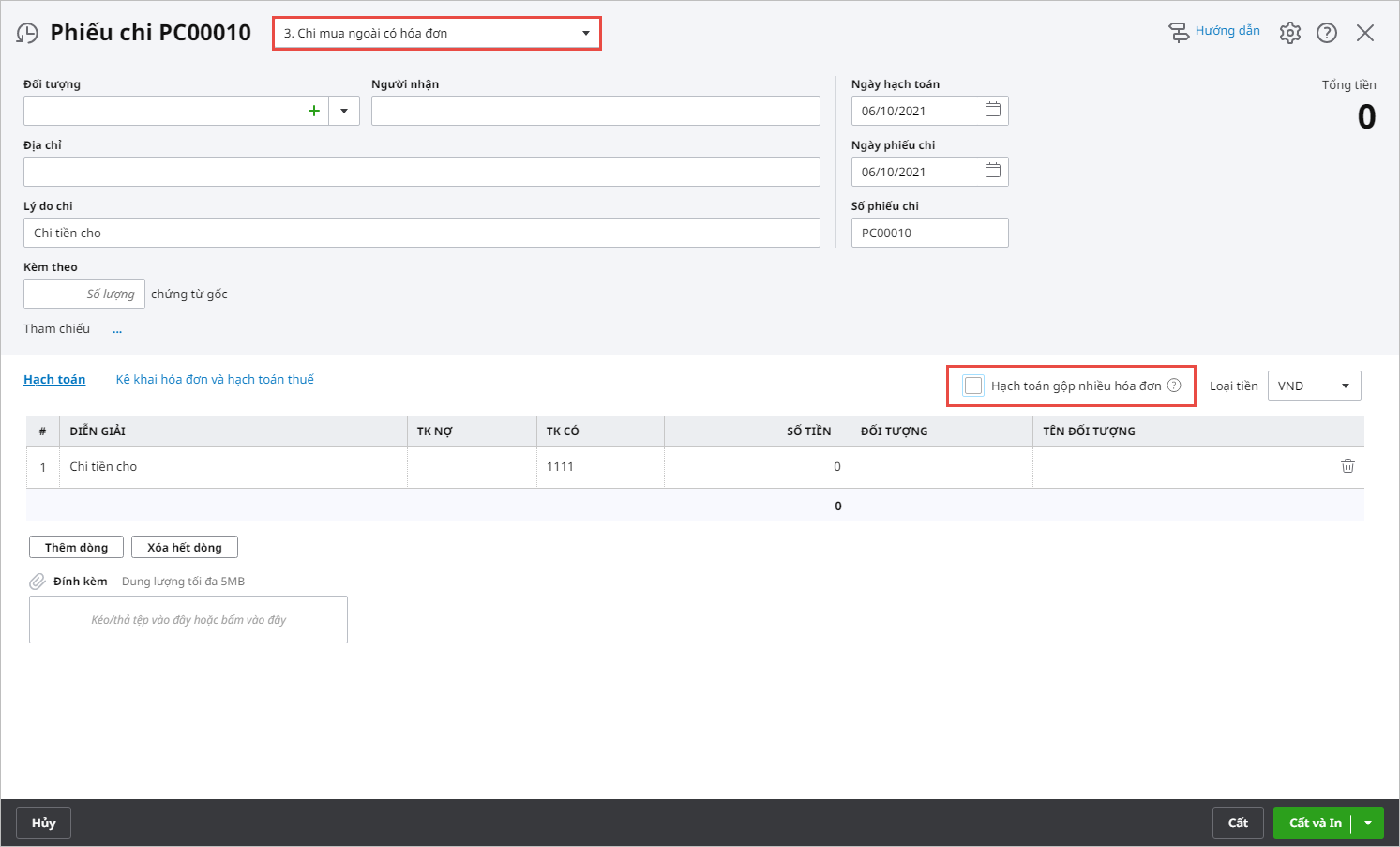The height and width of the screenshot is (847, 1400).
Task: Open Kê khai hóa đơn và hạch toán thuế tab
Action: [x=215, y=379]
